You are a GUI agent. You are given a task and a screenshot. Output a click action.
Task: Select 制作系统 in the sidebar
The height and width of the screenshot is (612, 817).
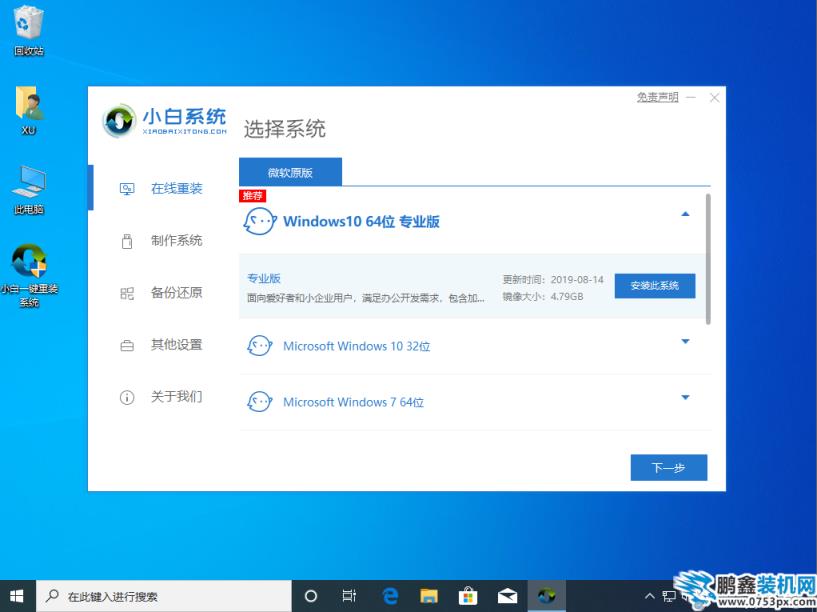click(177, 241)
